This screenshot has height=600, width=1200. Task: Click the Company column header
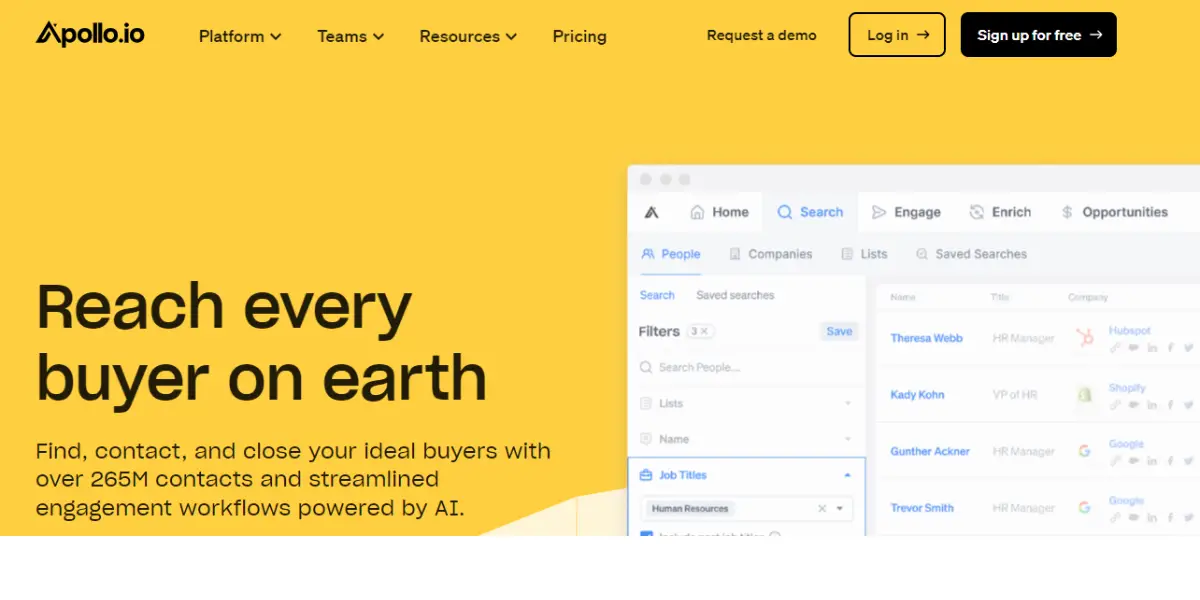pos(1088,297)
